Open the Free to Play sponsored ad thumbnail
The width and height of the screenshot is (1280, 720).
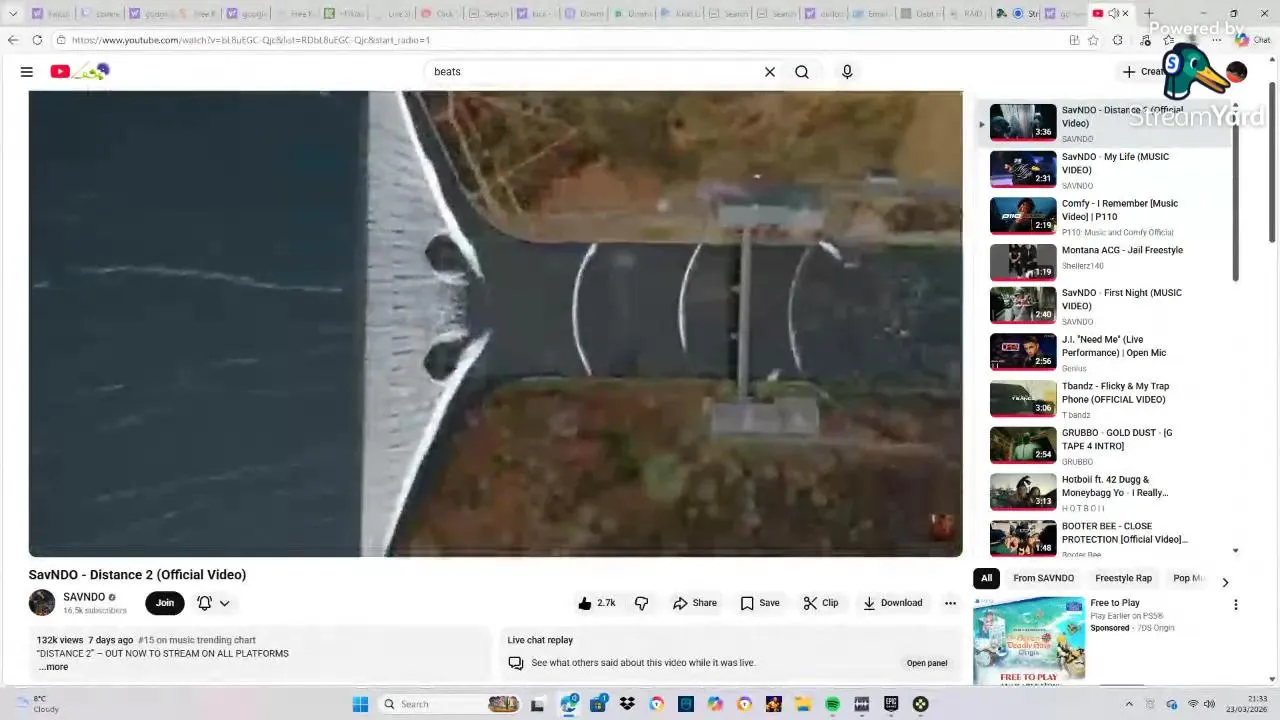coord(1029,641)
